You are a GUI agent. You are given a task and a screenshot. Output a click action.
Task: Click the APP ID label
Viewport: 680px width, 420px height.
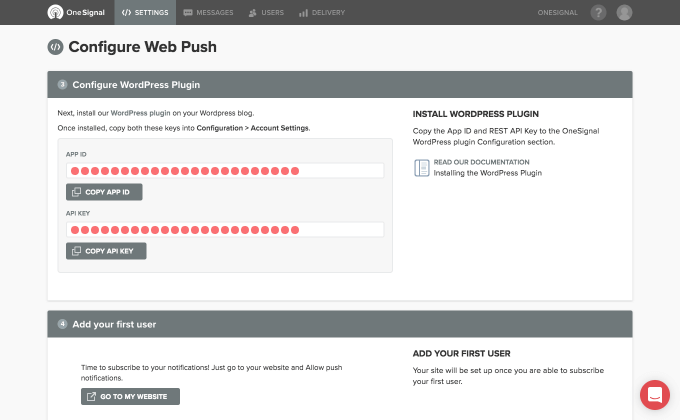coord(76,154)
